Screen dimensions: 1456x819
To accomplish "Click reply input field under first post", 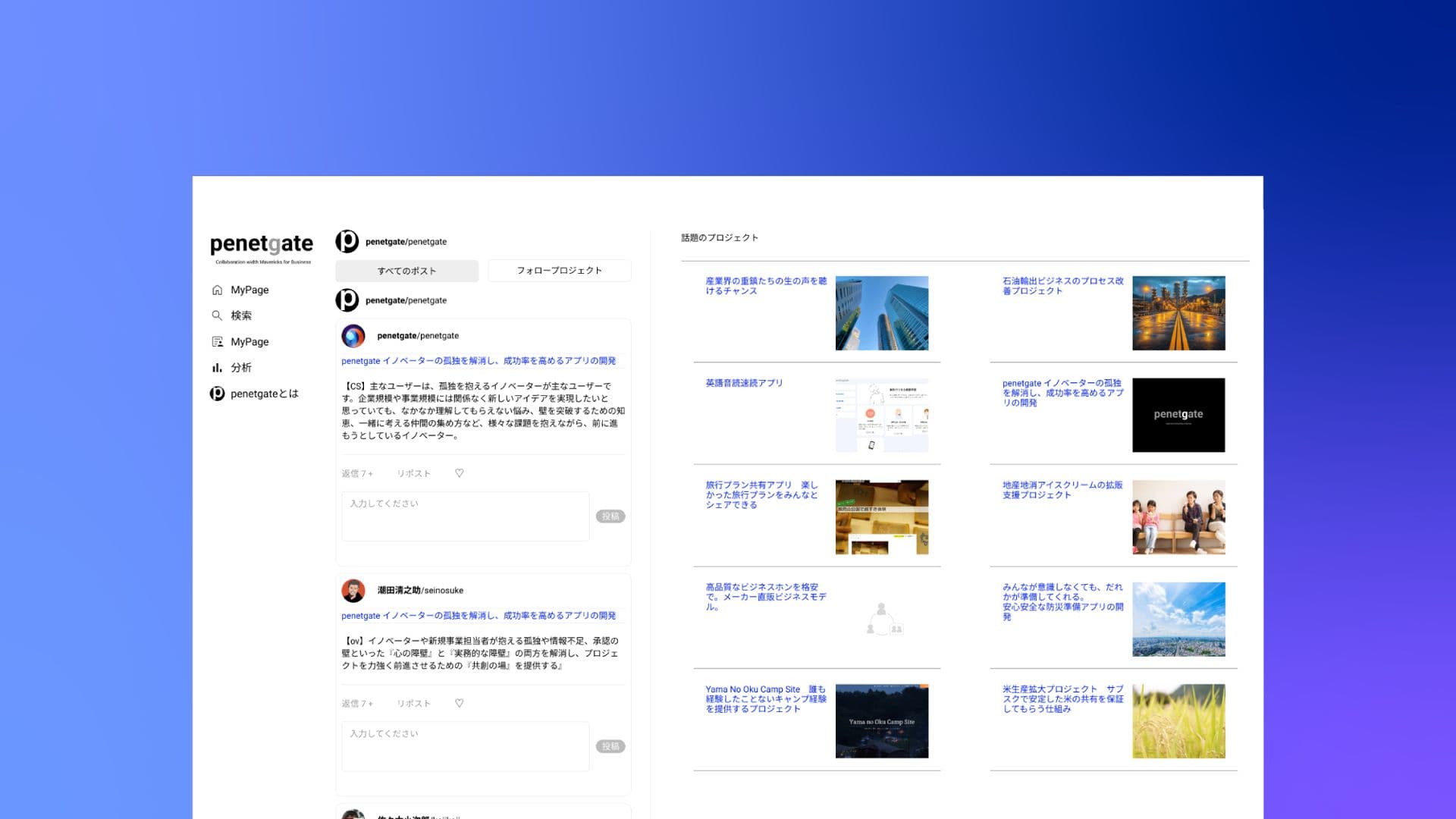I will 465,516.
